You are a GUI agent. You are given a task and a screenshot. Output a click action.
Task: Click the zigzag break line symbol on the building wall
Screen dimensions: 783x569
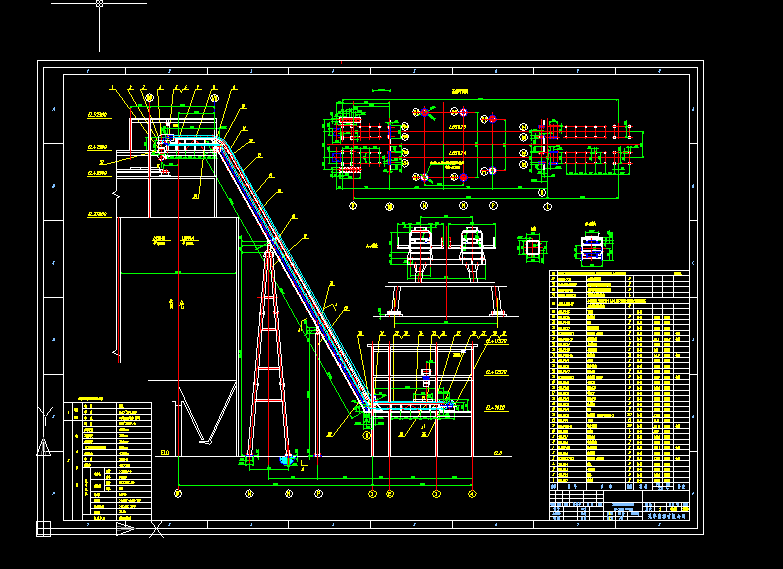point(116,195)
